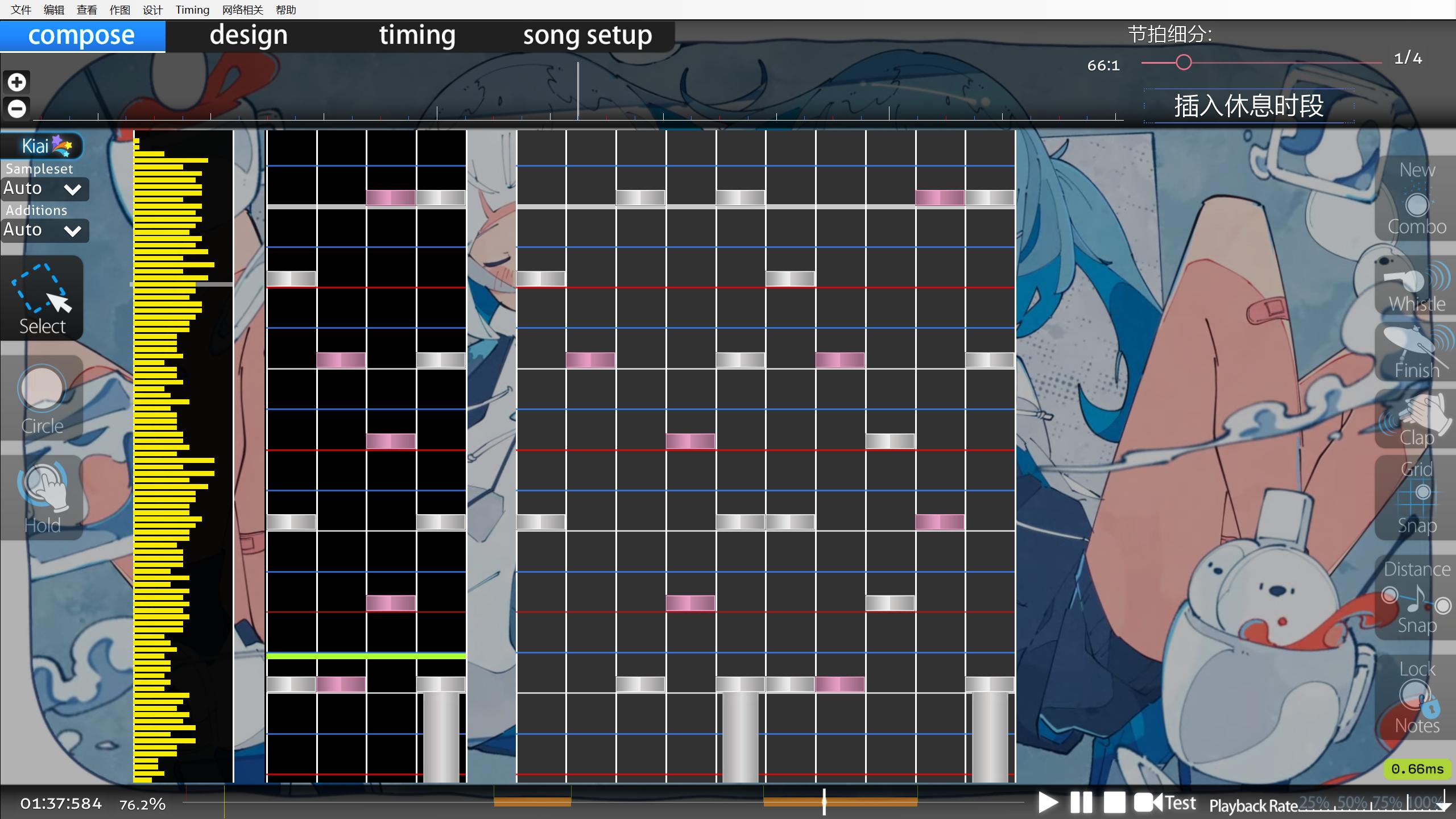Screen dimensions: 1456x819
Task: Open the Additions Auto dropdown
Action: tap(44, 230)
